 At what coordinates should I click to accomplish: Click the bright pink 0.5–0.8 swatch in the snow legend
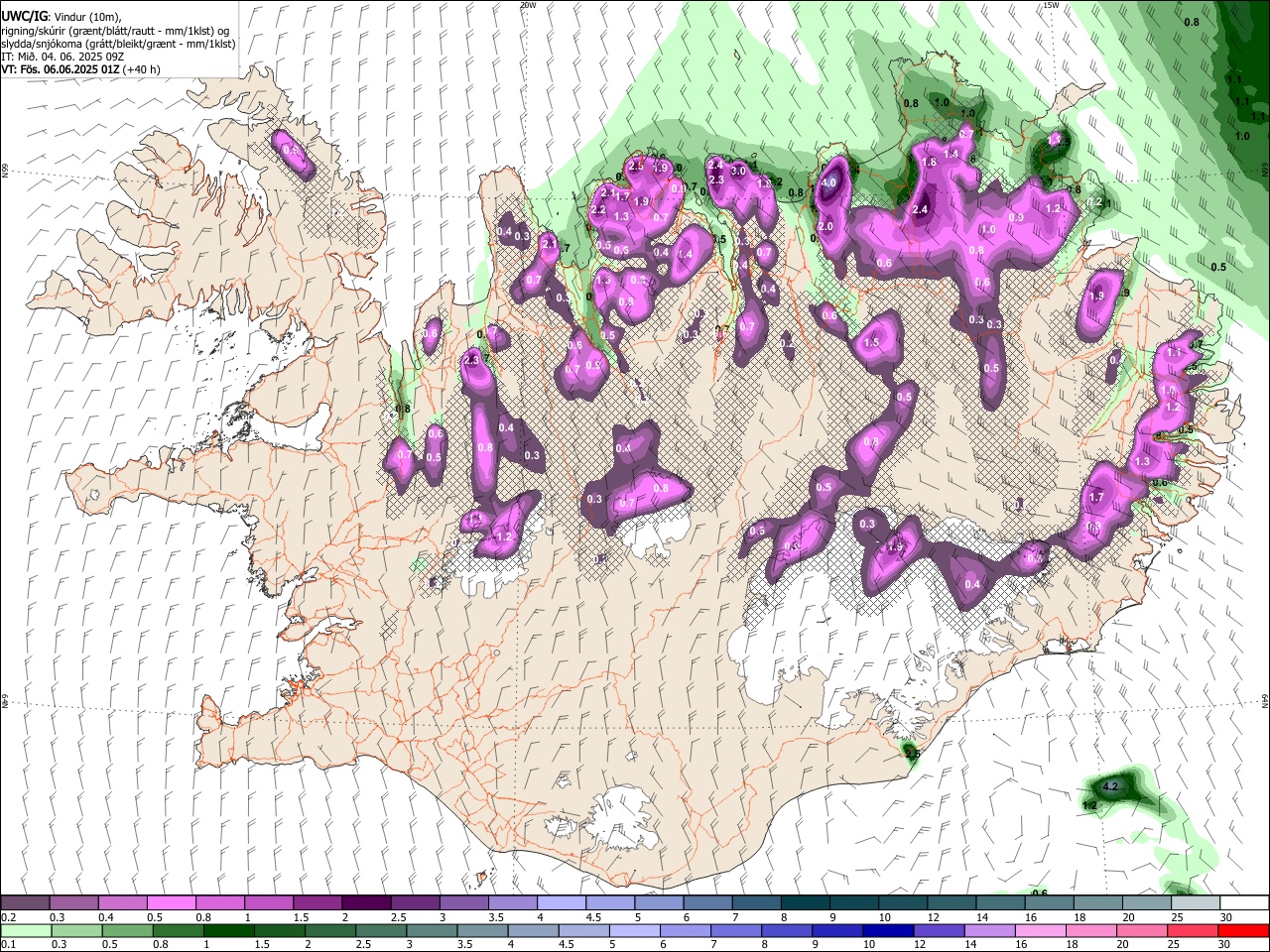click(x=171, y=903)
